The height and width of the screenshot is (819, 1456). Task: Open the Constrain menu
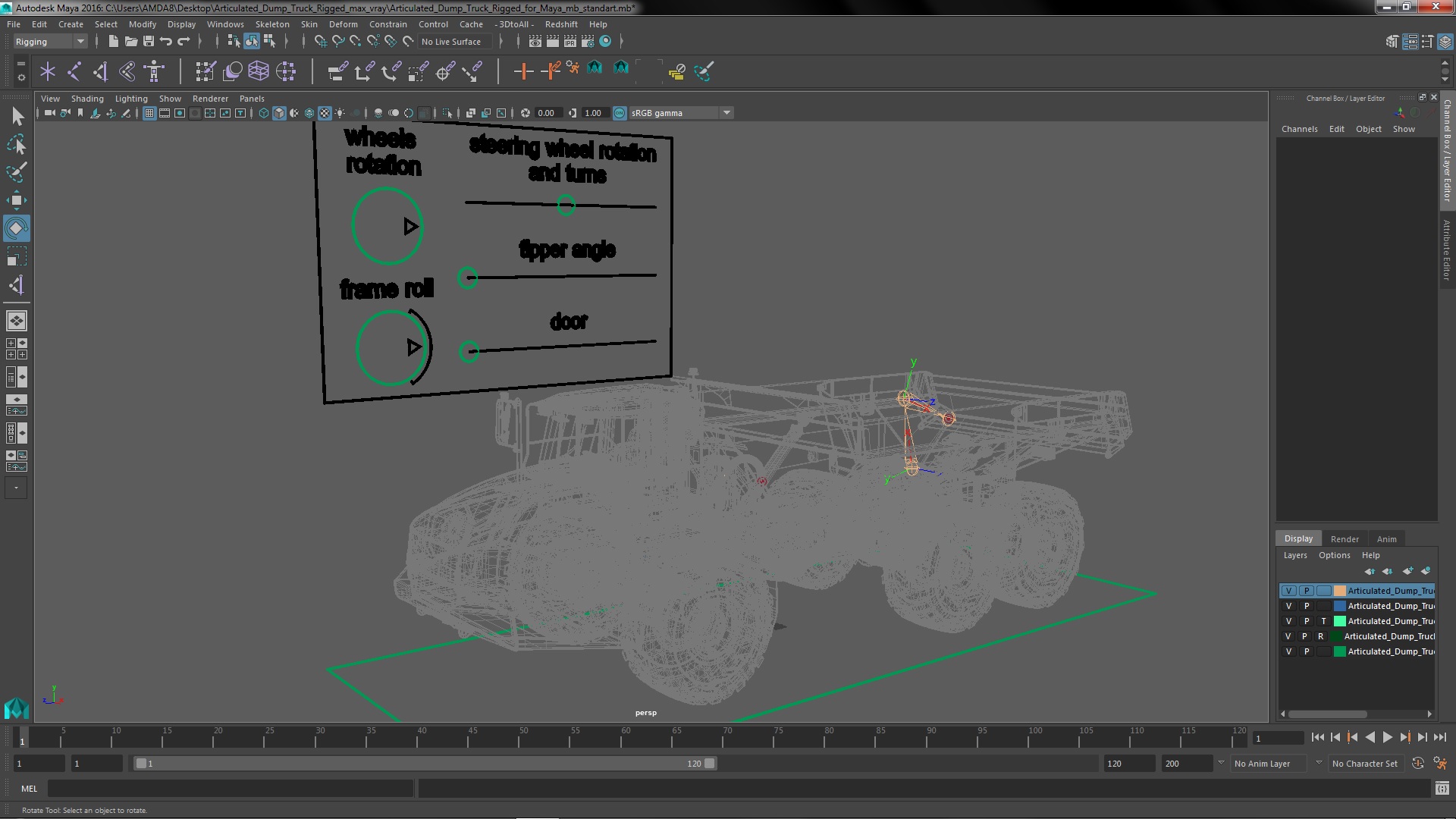click(388, 24)
